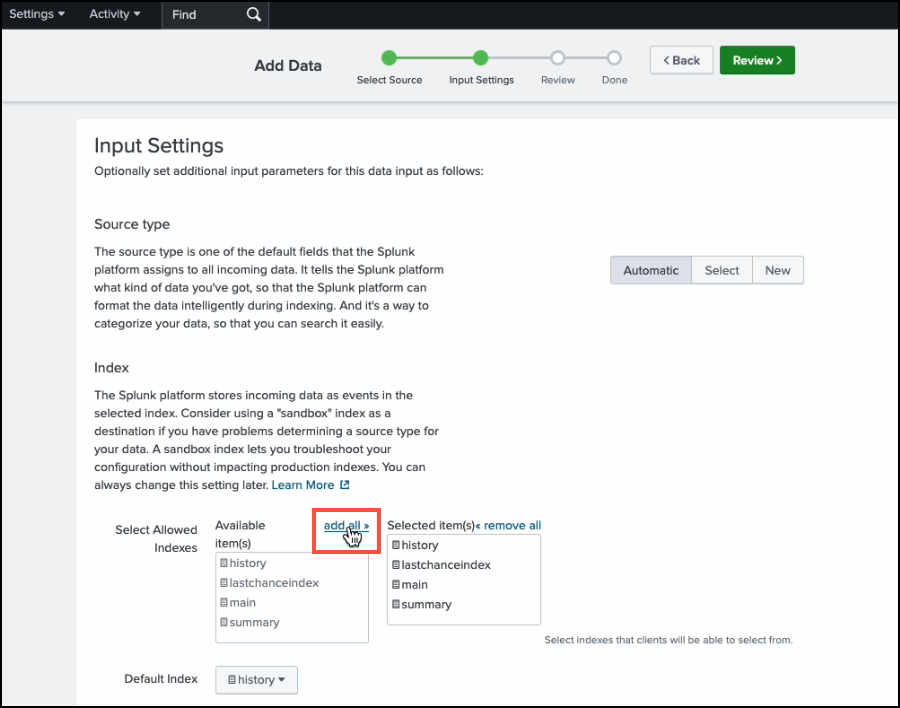Select lastchanceindex in Available items list

[x=273, y=583]
